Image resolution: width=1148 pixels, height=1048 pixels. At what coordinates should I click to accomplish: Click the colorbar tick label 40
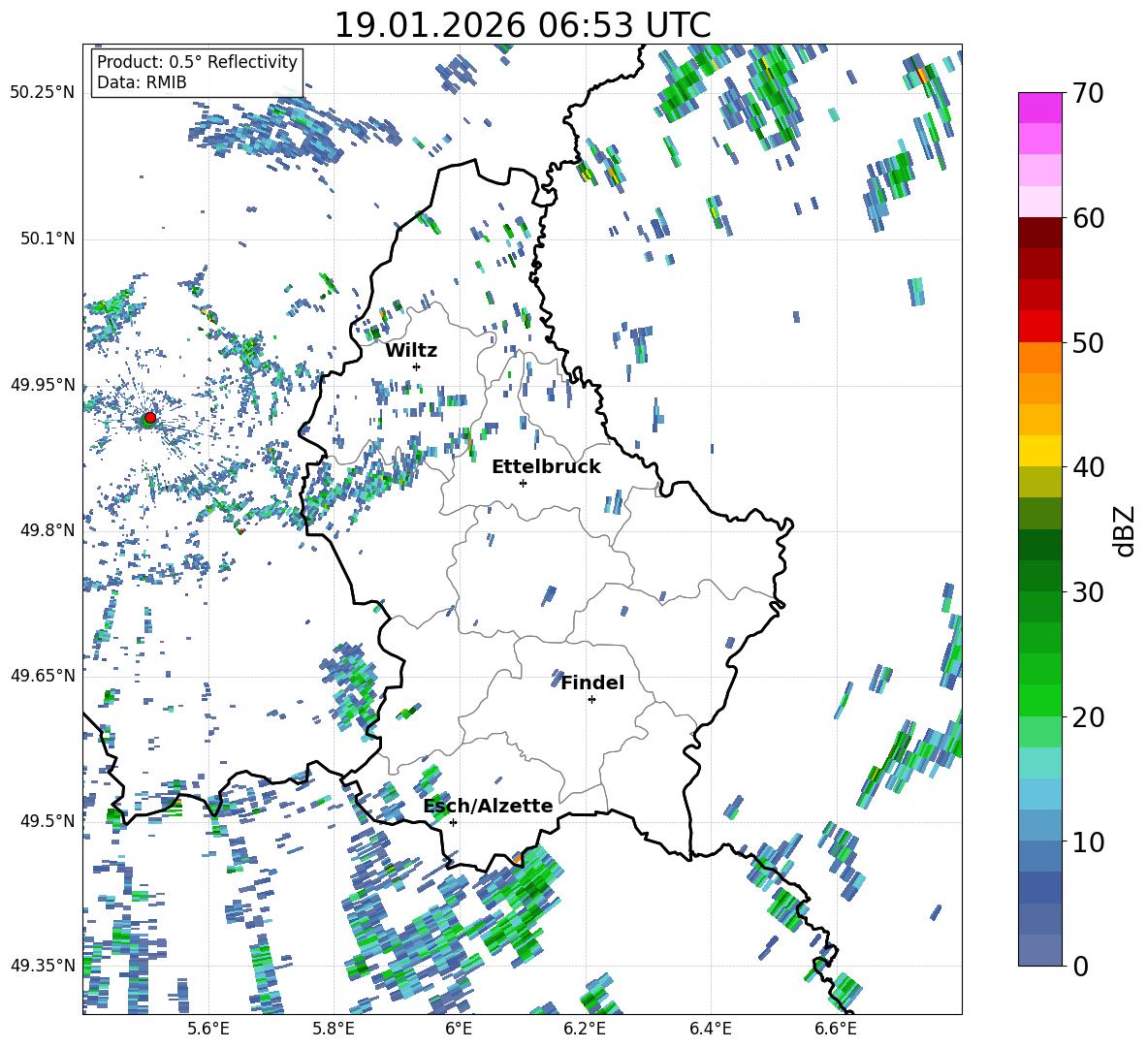coord(1088,467)
